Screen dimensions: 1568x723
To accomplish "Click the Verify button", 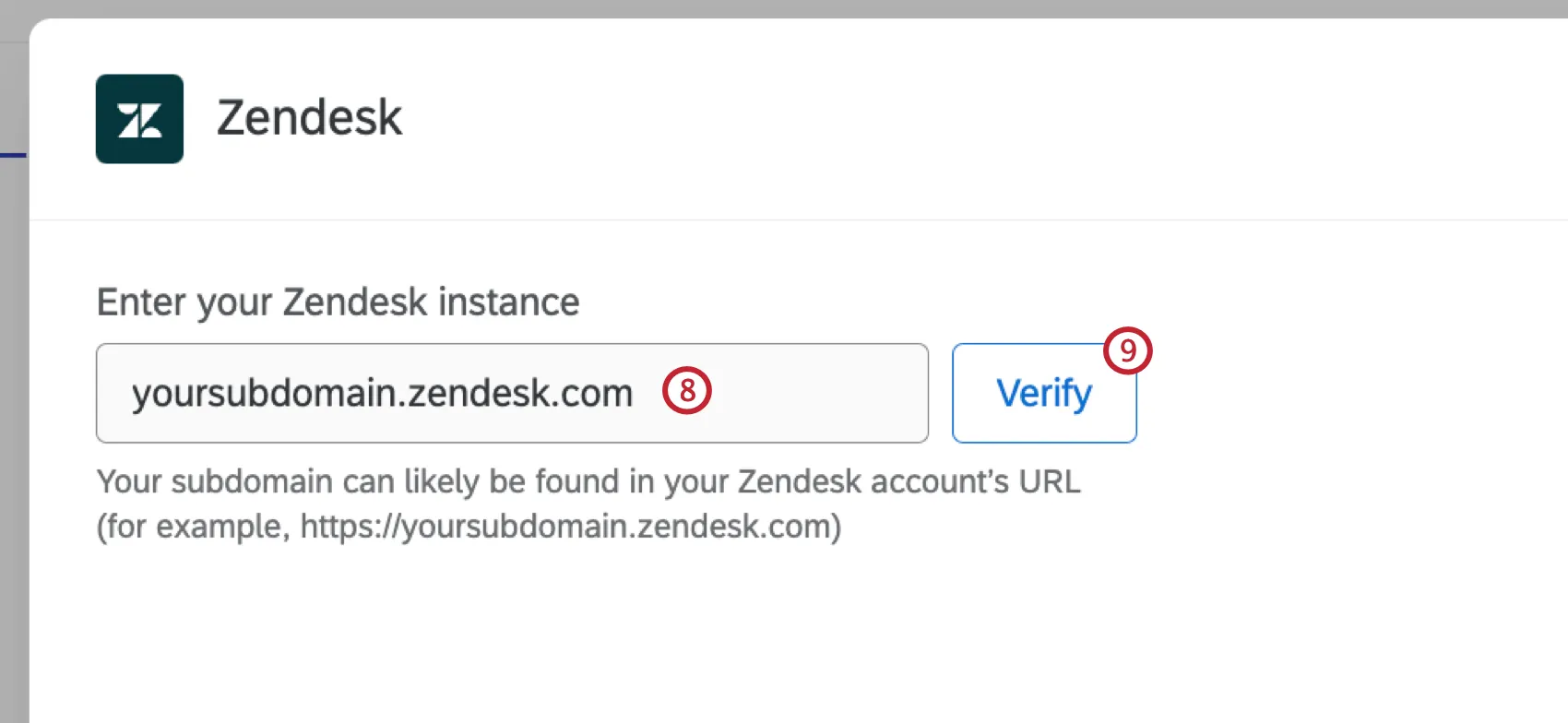I will tap(1043, 392).
